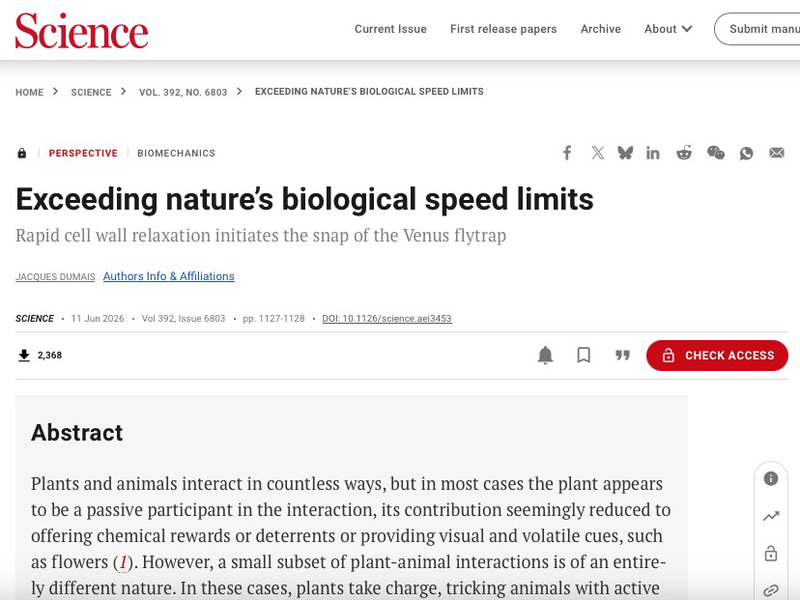The image size is (800, 600).
Task: Email this article with envelope icon
Action: click(x=777, y=153)
